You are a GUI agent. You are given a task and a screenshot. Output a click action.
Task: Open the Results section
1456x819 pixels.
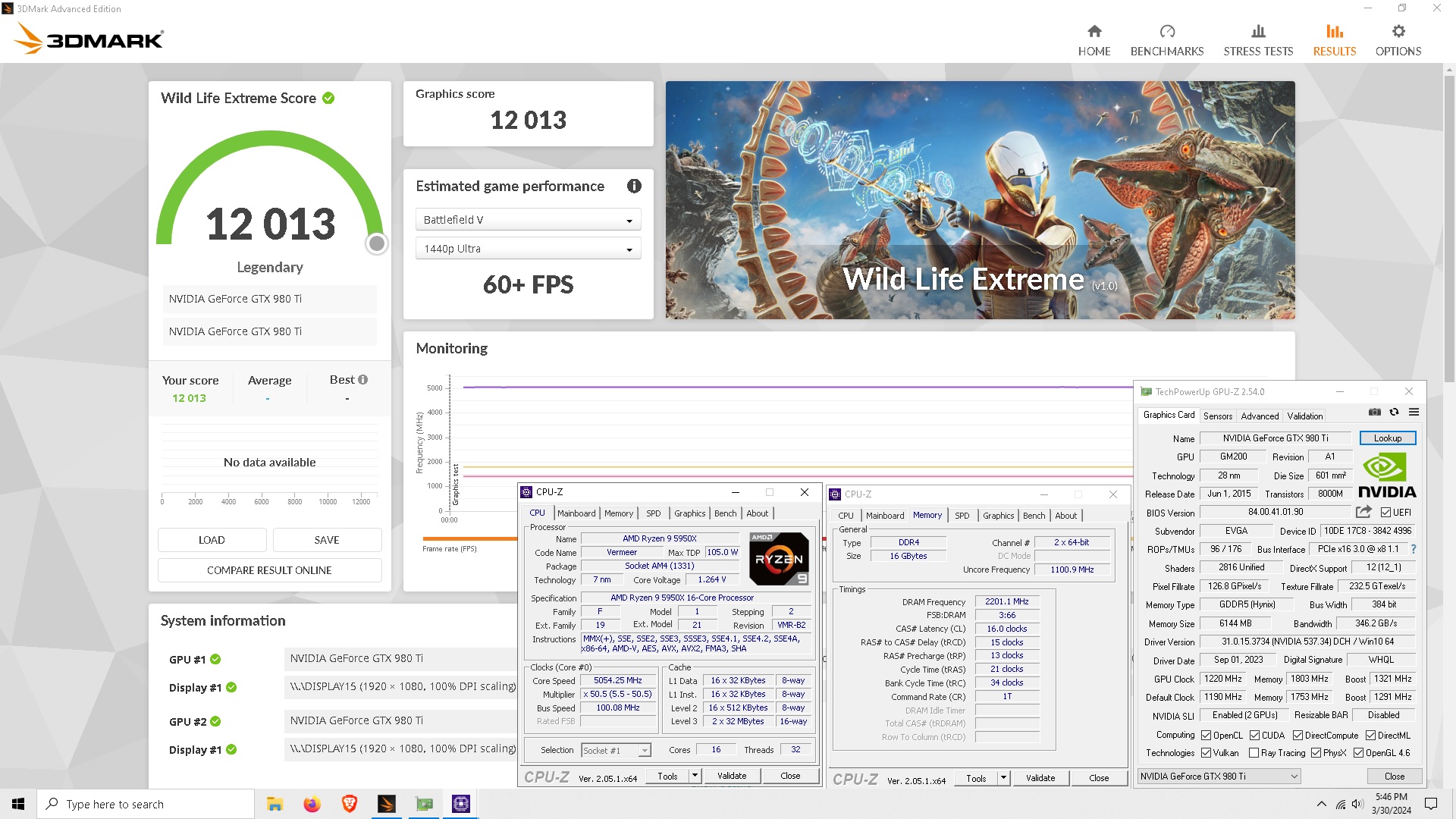click(1334, 40)
